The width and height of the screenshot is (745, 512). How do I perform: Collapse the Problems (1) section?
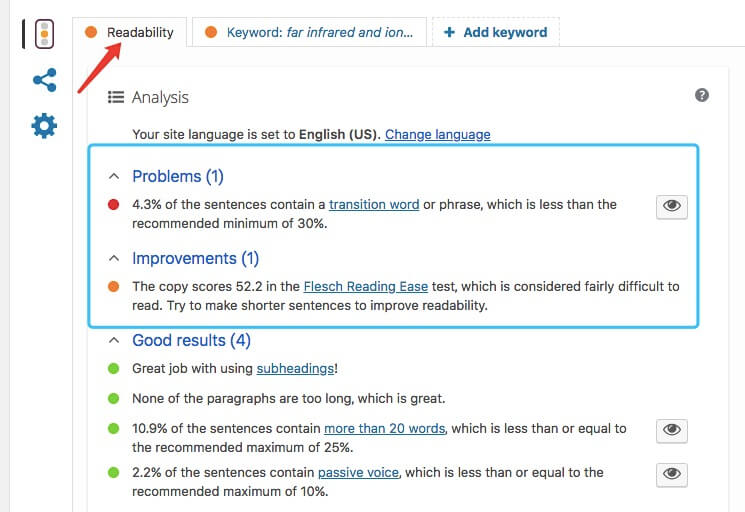(x=114, y=176)
